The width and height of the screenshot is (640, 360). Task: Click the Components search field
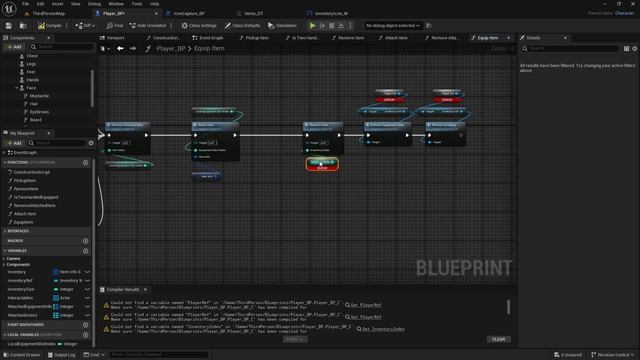[61, 47]
